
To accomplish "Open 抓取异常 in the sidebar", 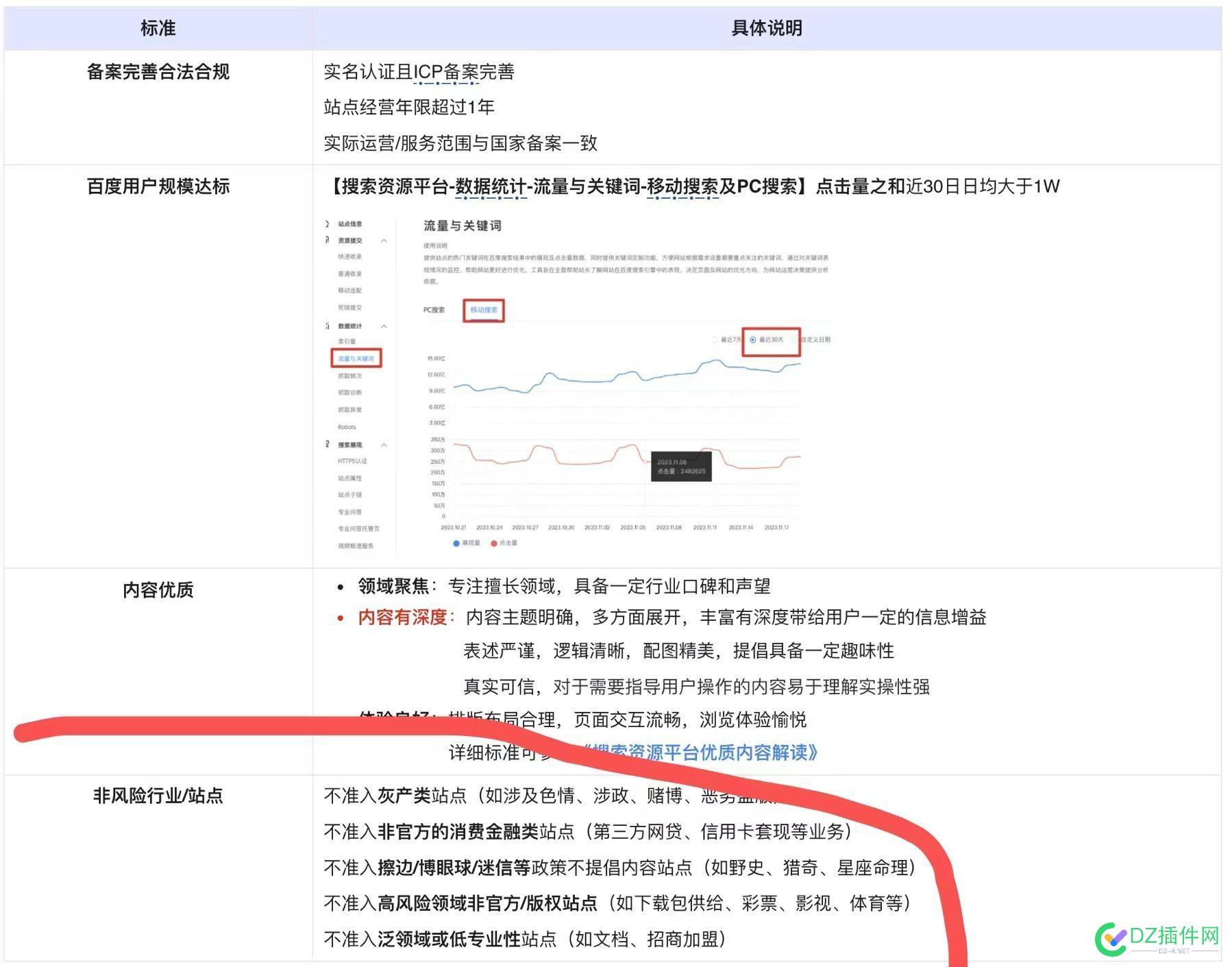I will click(x=349, y=410).
